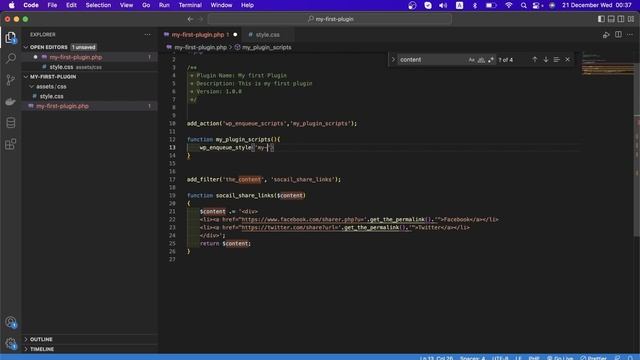
Task: Select my-first-plugin.php in Open Editors list
Action: (90, 57)
